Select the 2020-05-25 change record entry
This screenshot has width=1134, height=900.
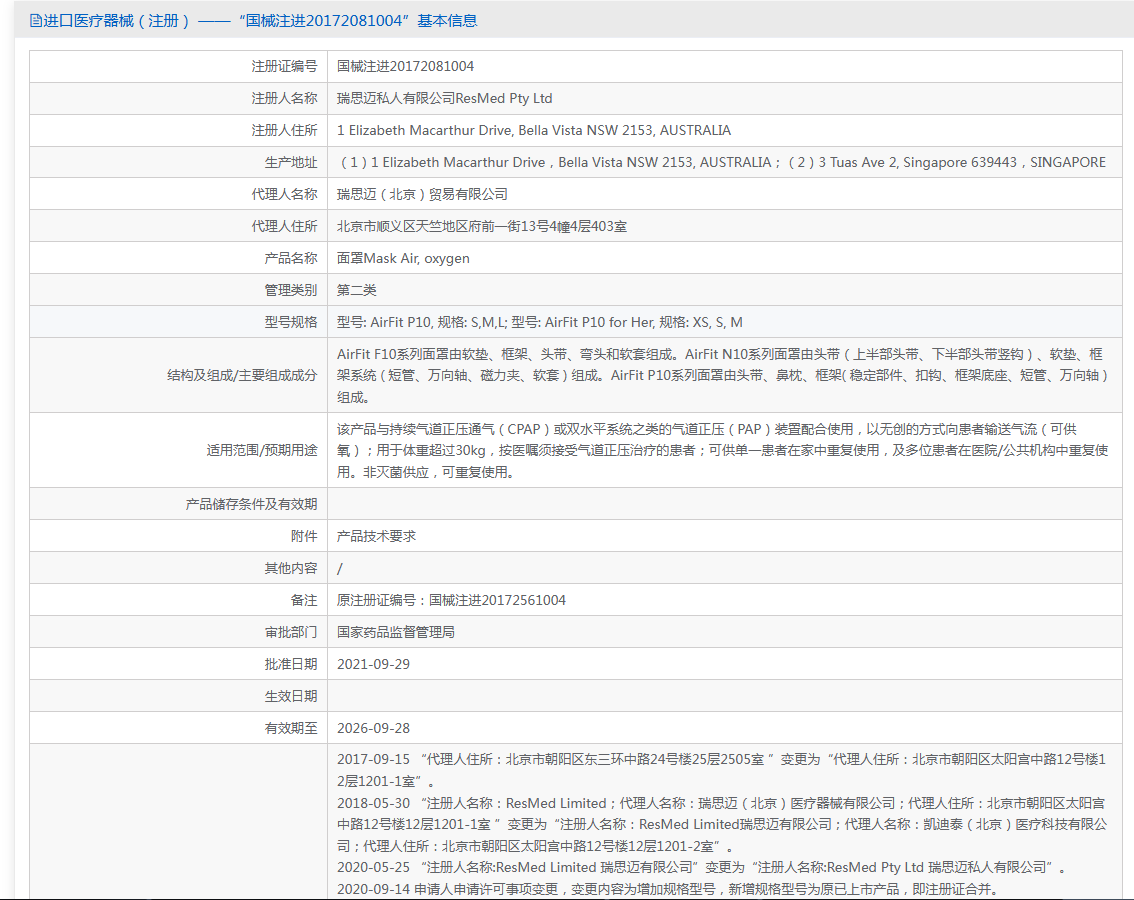pyautogui.click(x=702, y=867)
